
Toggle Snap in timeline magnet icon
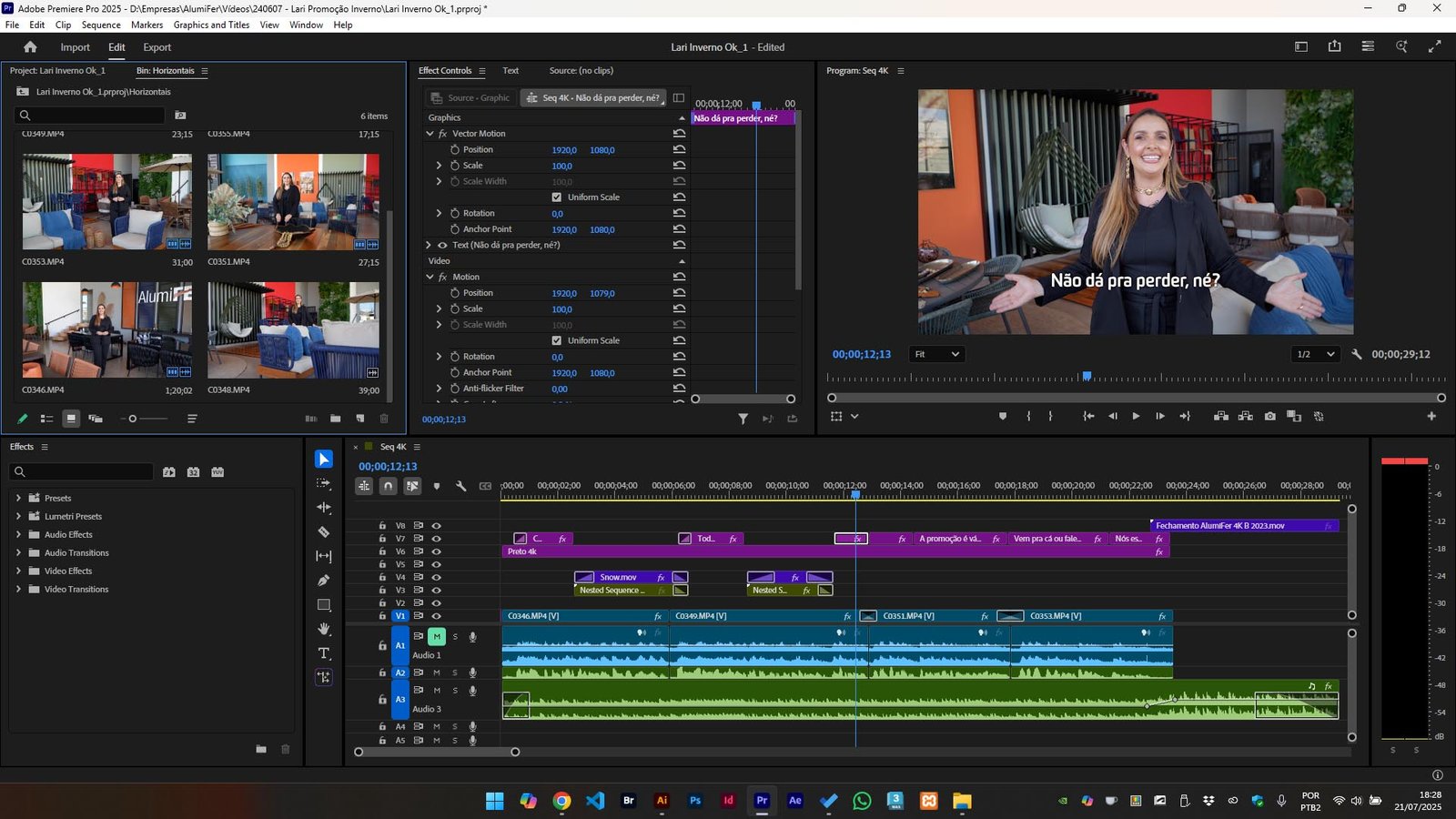tap(389, 486)
